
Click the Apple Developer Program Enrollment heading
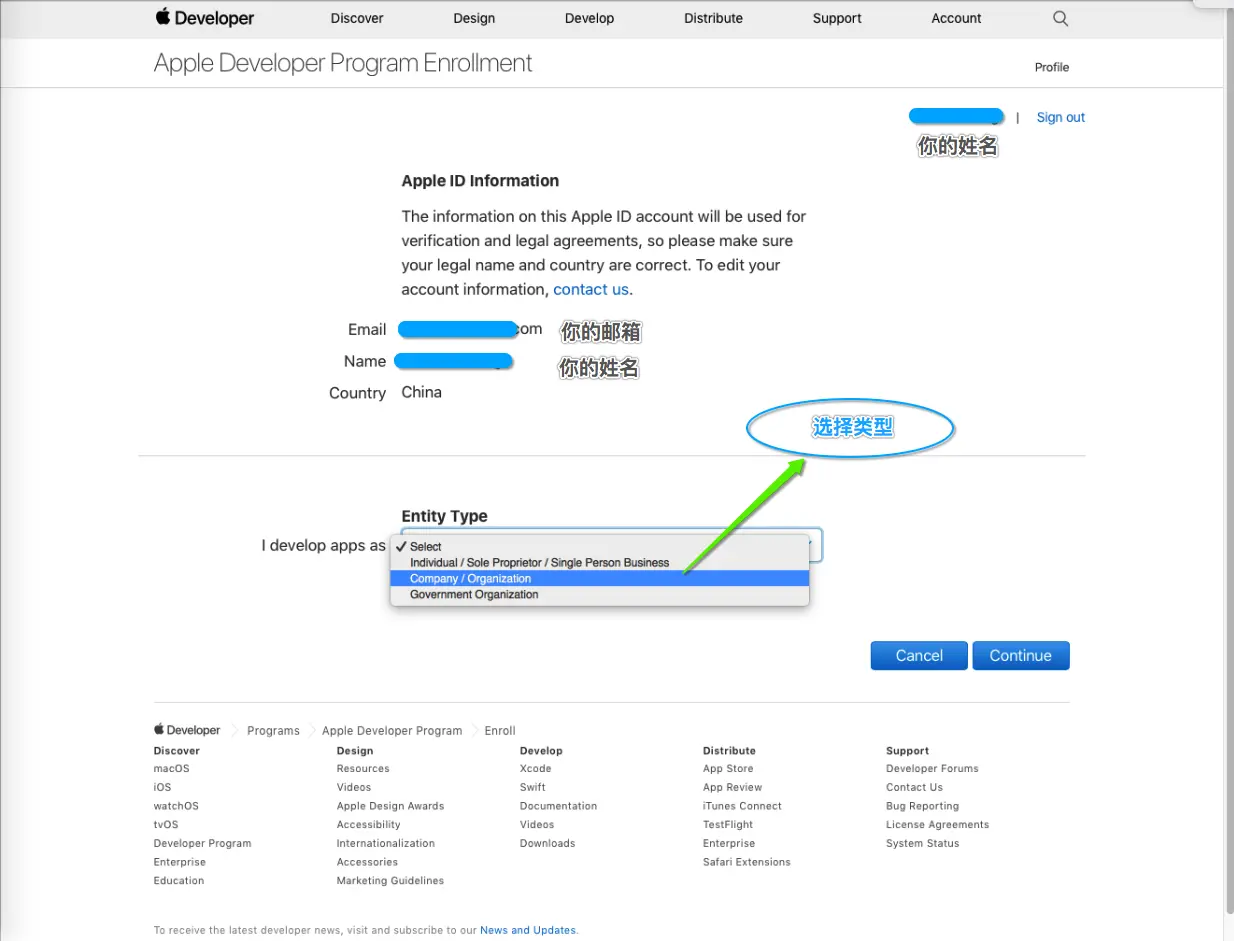coord(343,63)
